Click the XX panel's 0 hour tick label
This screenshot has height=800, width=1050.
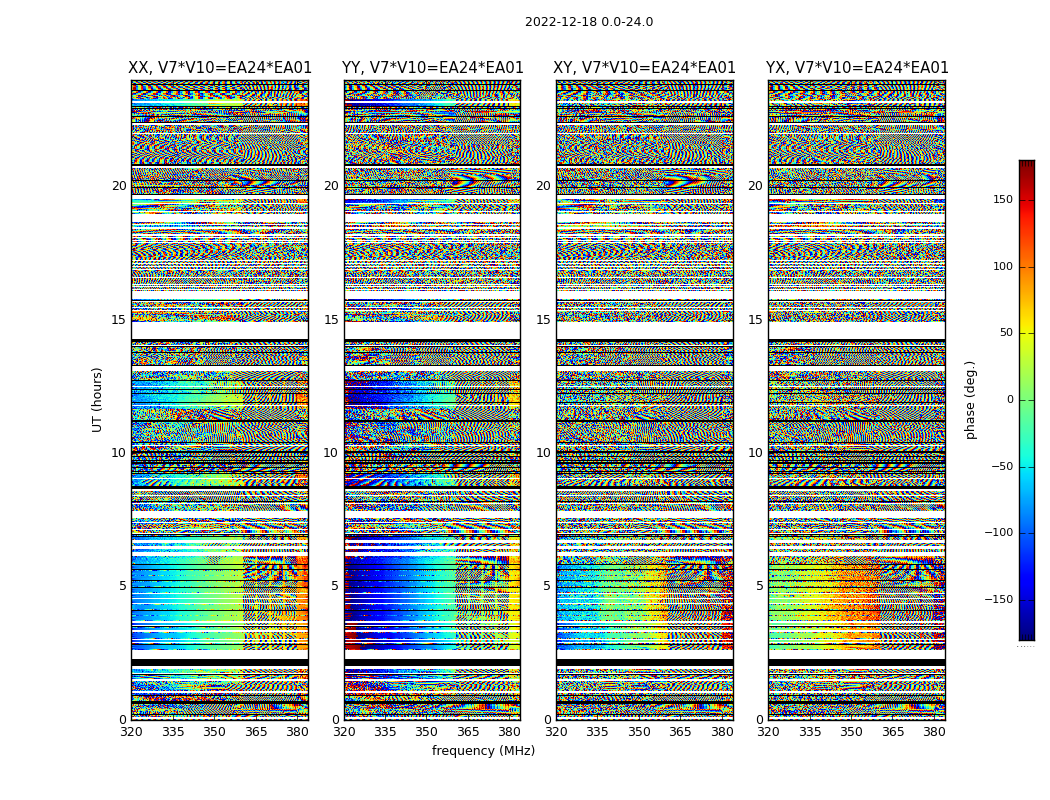123,720
